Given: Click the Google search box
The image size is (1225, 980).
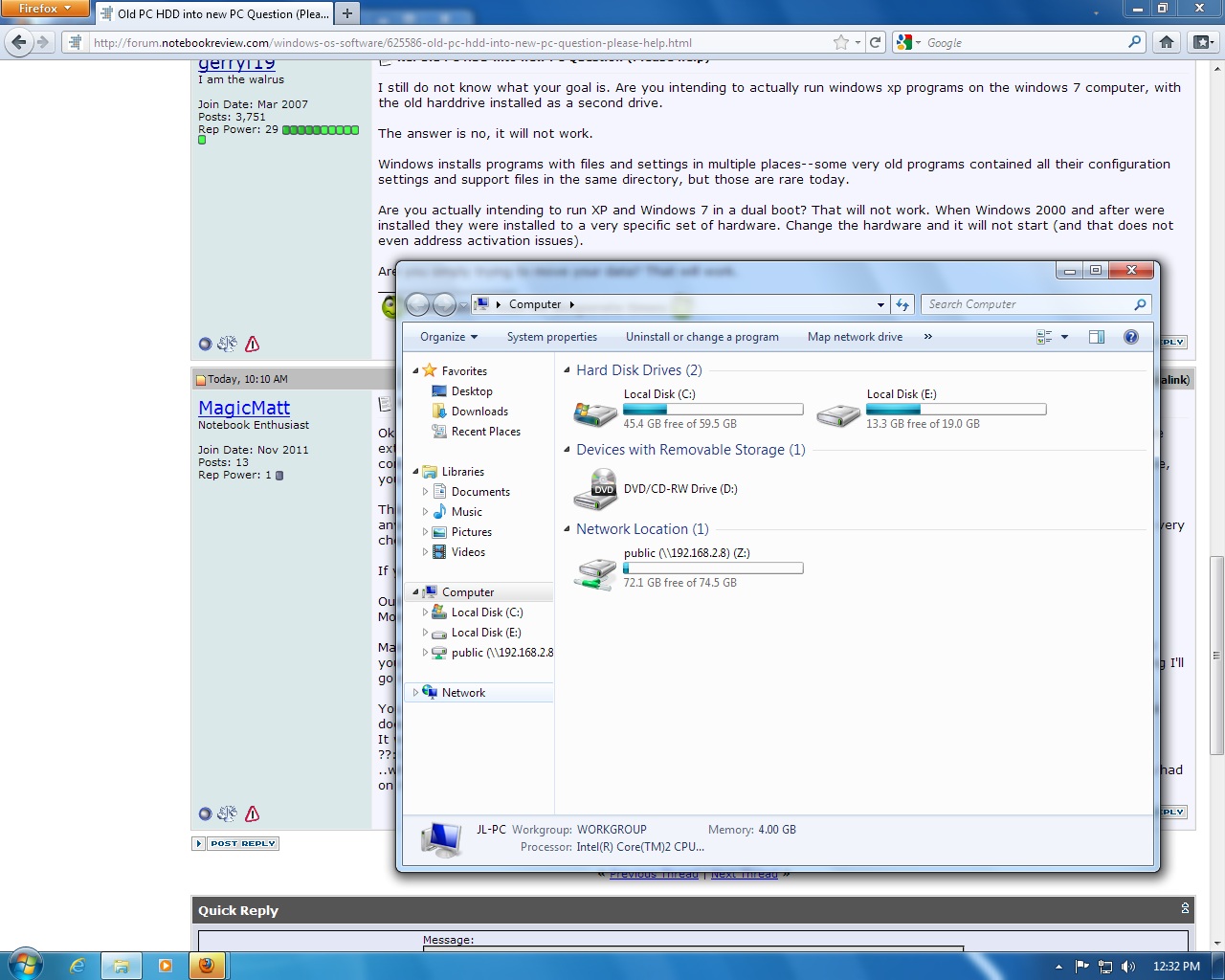Looking at the screenshot, I should (1024, 42).
